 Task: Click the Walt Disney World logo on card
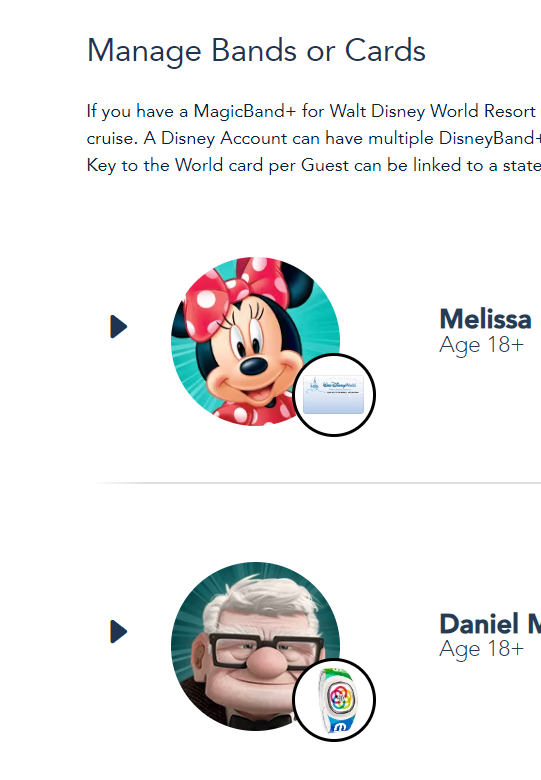click(340, 385)
